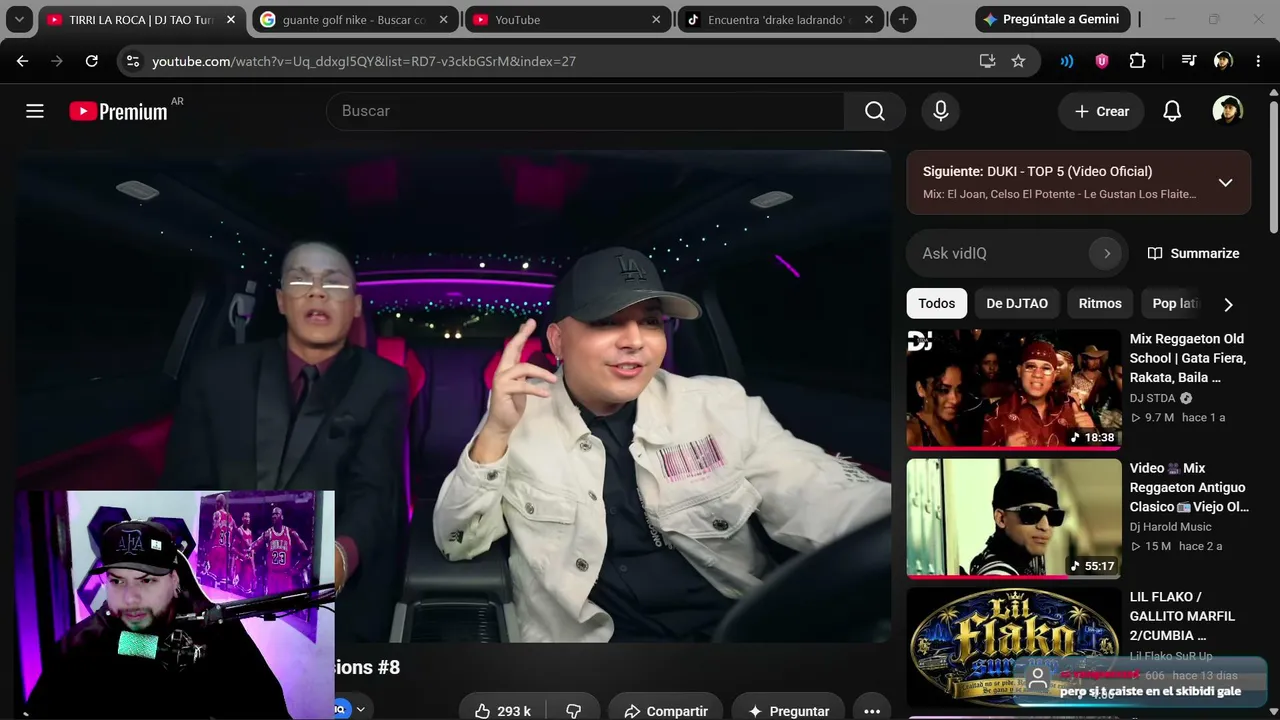Viewport: 1280px width, 720px height.
Task: Open the 18:38 reggaeton mix thumbnail
Action: click(x=1014, y=389)
